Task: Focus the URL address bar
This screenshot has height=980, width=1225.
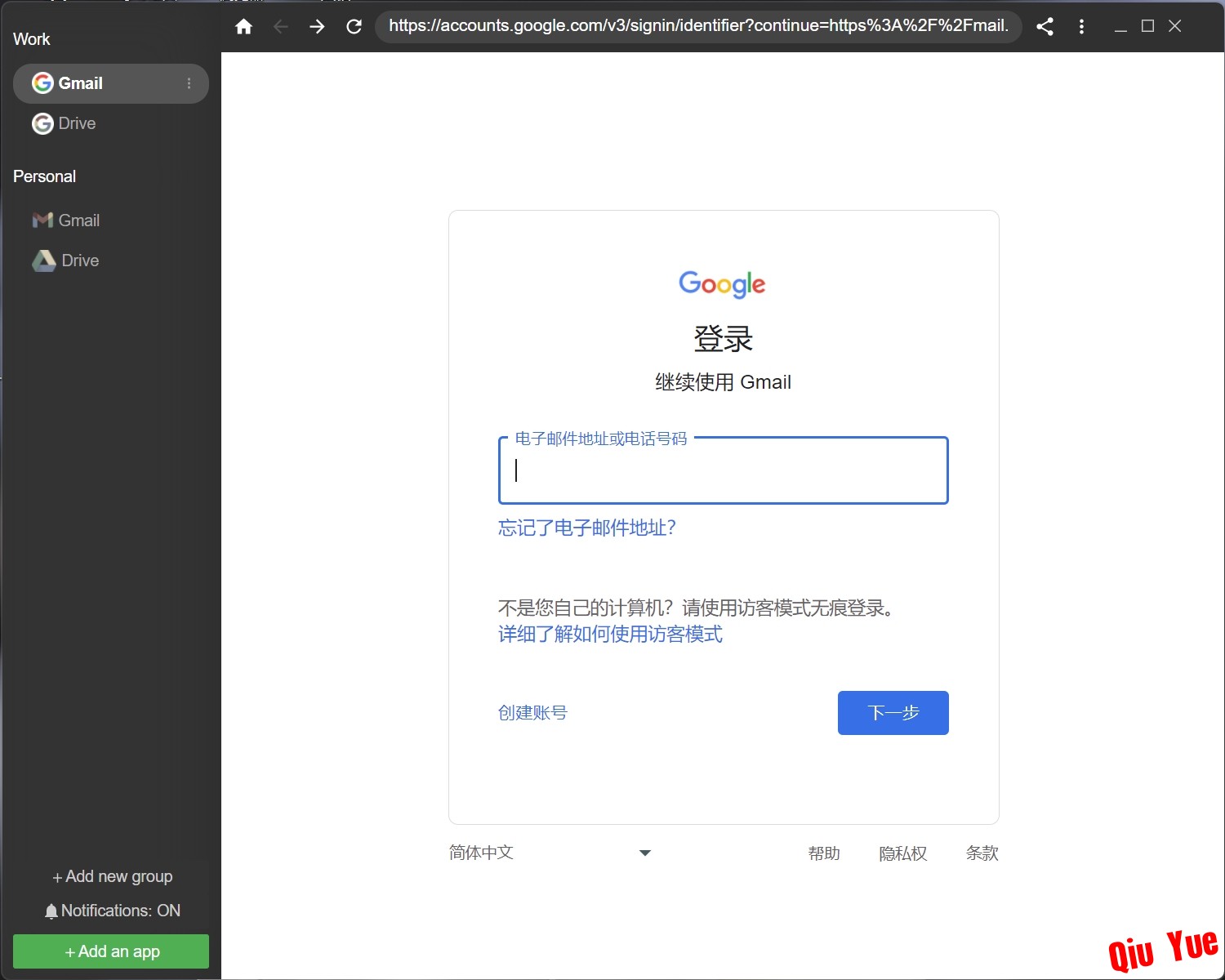Action: (x=698, y=26)
